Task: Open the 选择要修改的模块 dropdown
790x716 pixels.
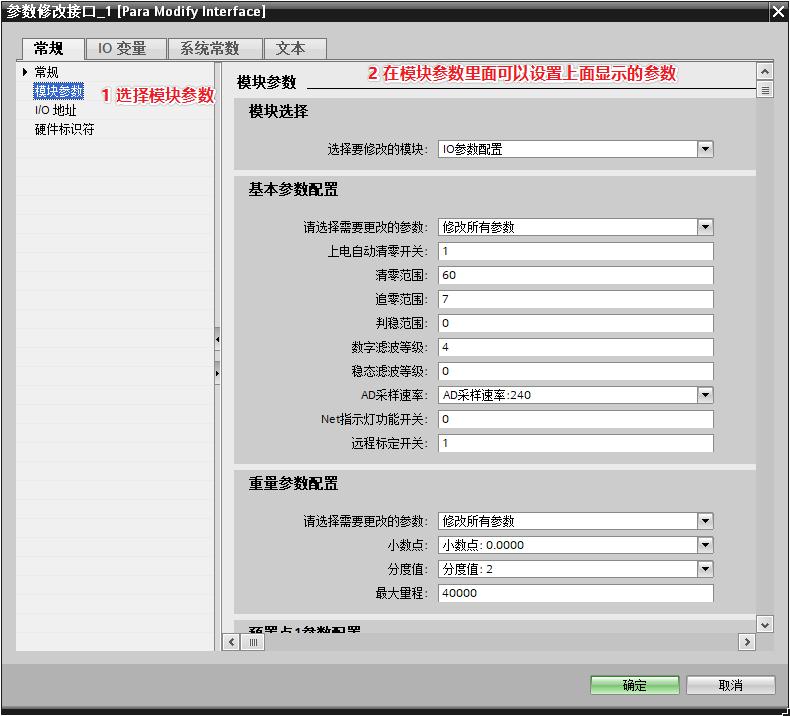Action: [x=705, y=149]
